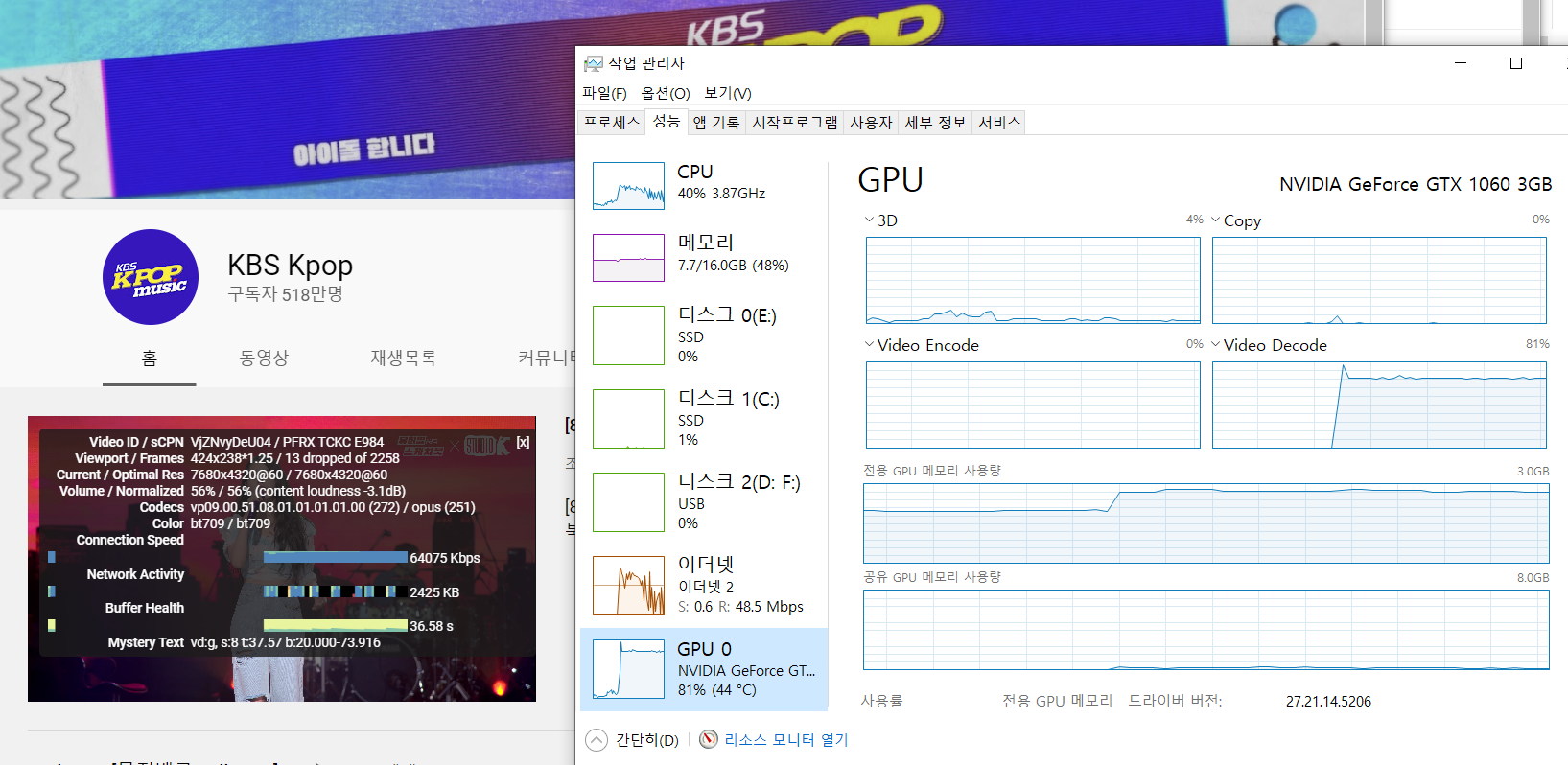Image resolution: width=1568 pixels, height=765 pixels.
Task: Select the CPU performance item
Action: click(704, 186)
